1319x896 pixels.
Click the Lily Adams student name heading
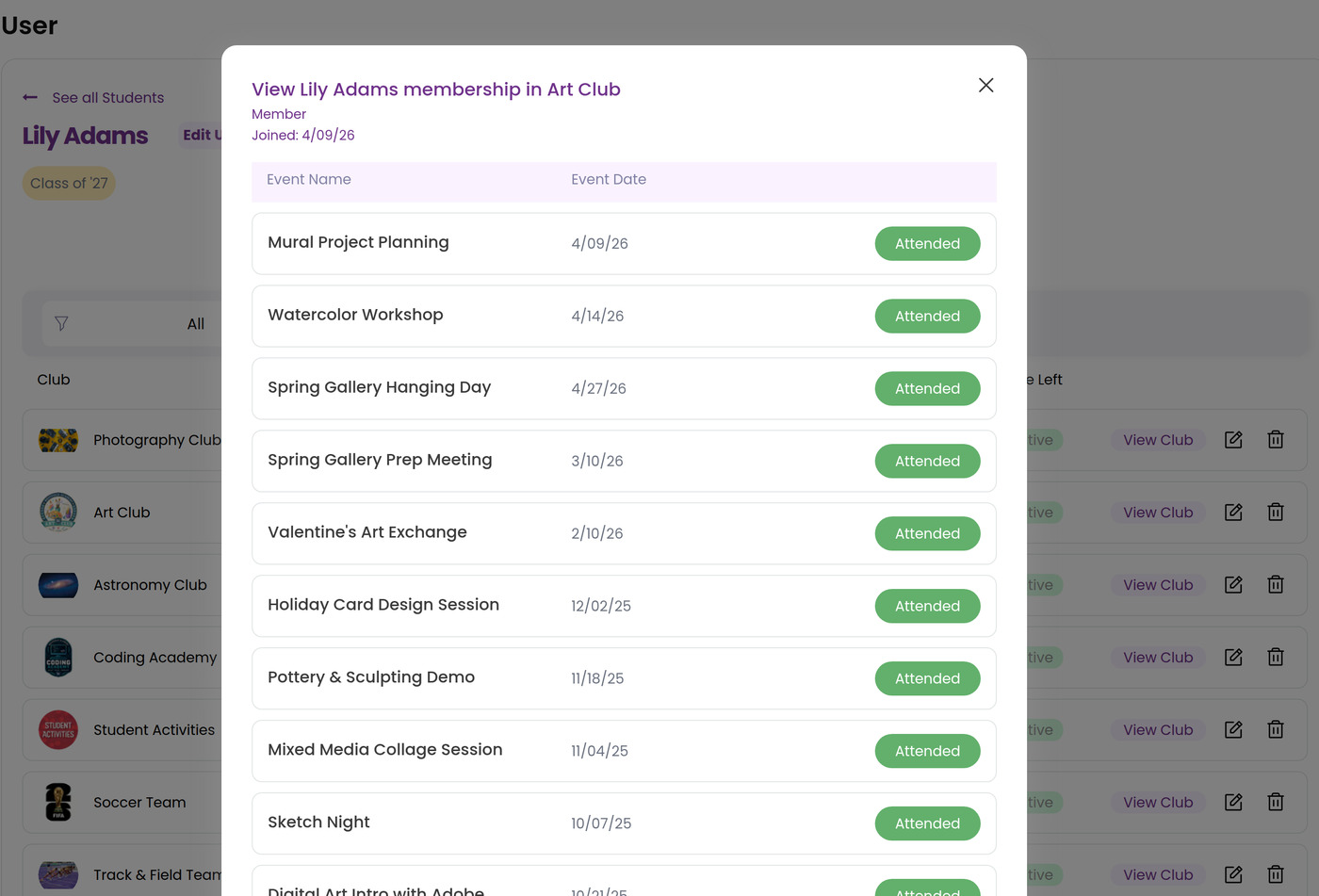(85, 136)
